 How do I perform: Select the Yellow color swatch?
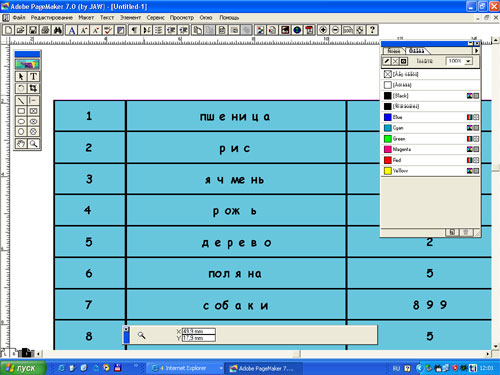click(x=430, y=171)
